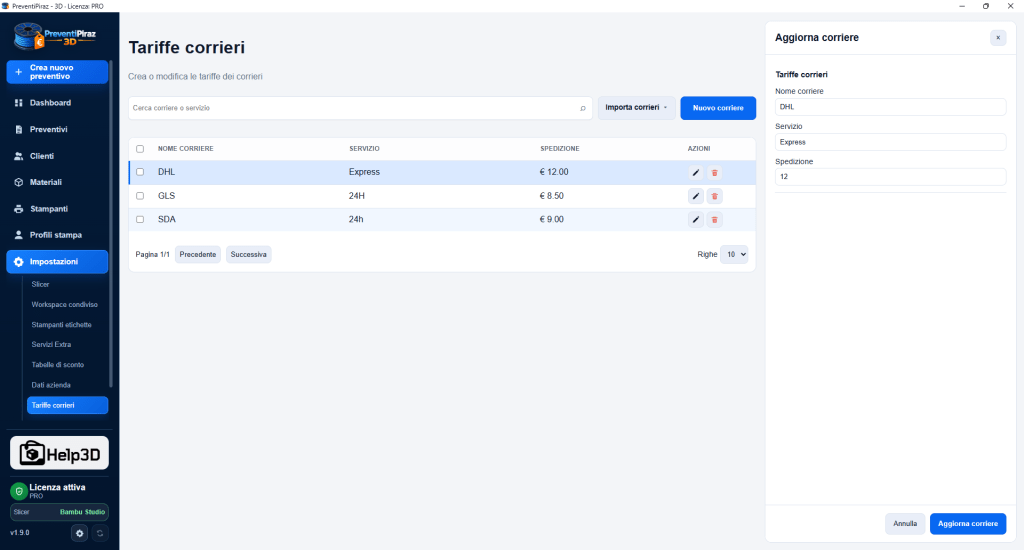Screen dimensions: 1024x550
Task: Click the PreventiPiraz 3D logo
Action: (x=55, y=37)
